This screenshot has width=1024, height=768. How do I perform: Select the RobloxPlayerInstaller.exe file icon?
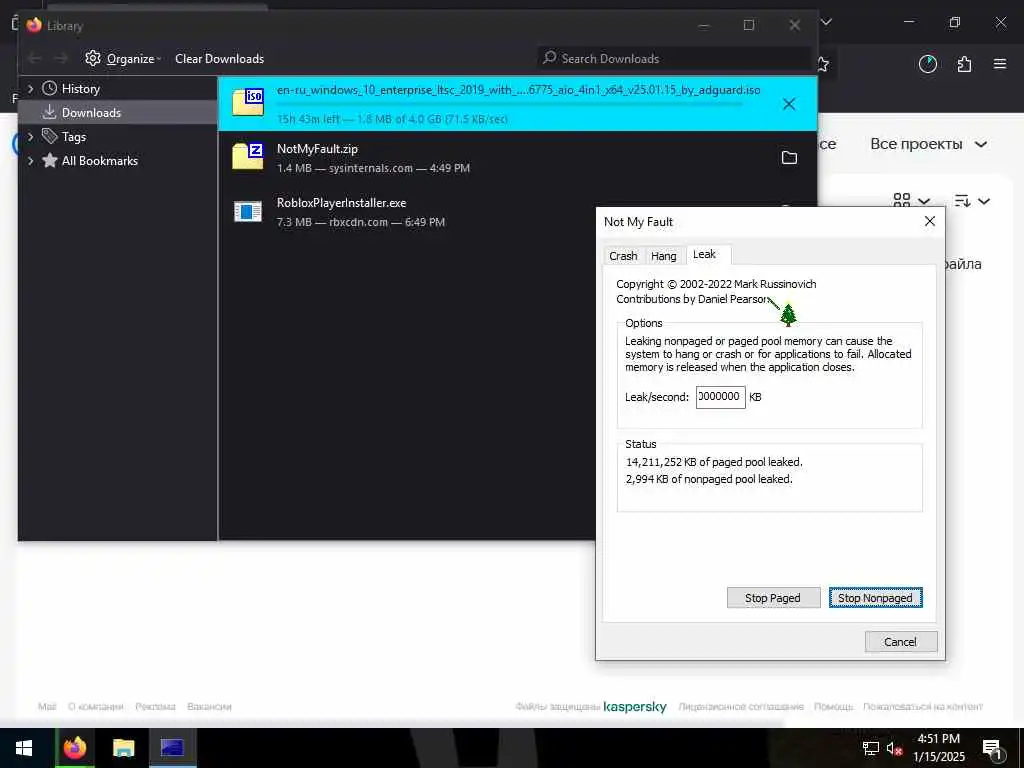click(248, 211)
